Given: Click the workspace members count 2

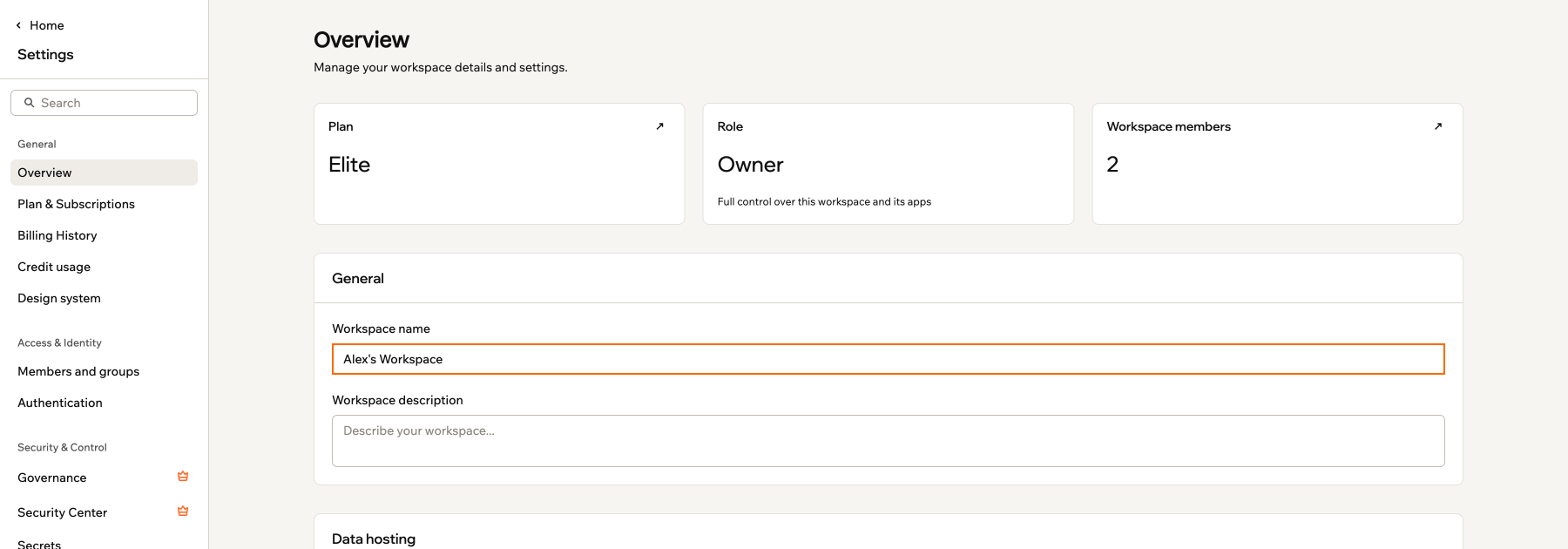Looking at the screenshot, I should pos(1112,165).
